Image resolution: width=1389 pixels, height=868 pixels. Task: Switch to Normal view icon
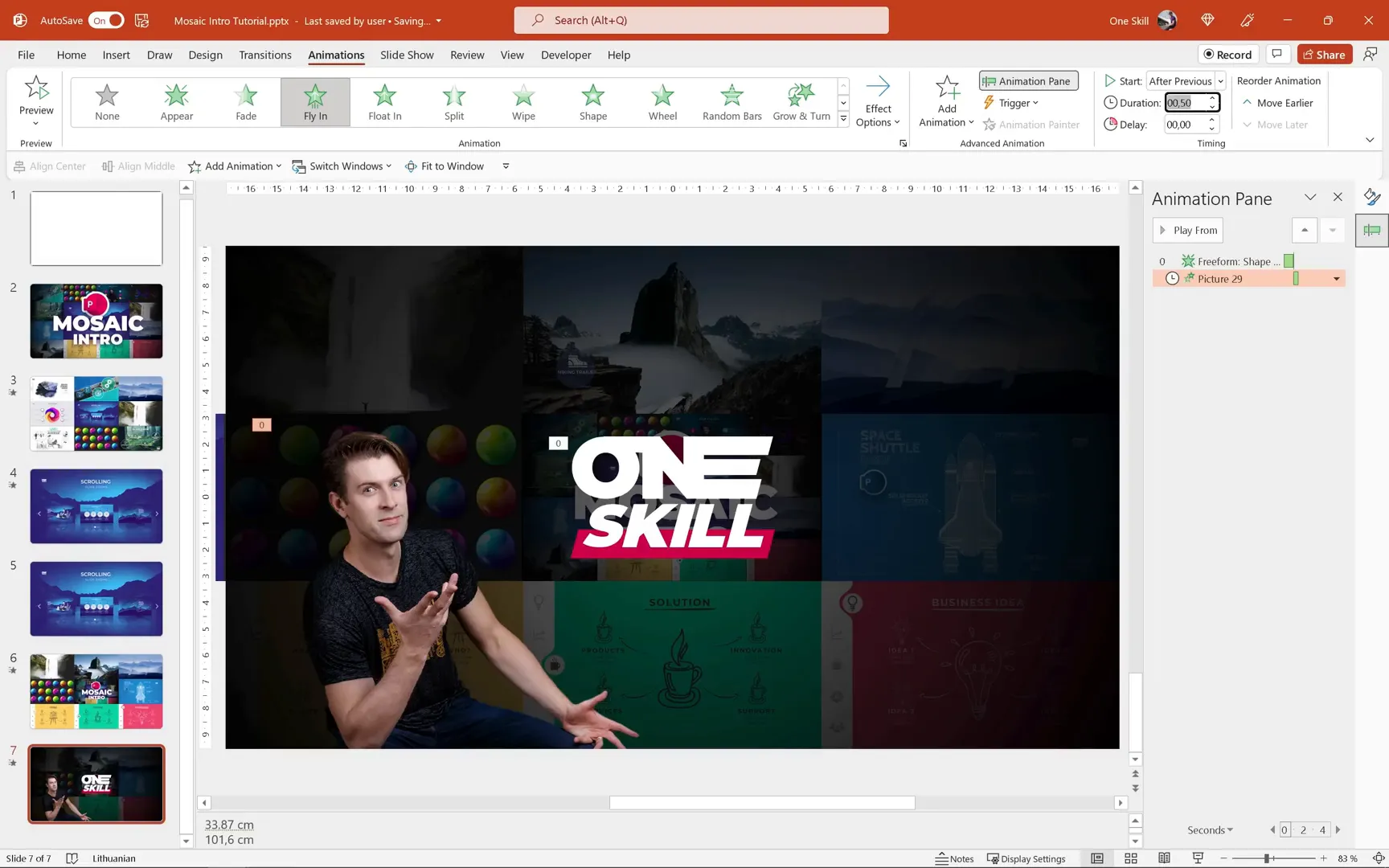pos(1097,858)
